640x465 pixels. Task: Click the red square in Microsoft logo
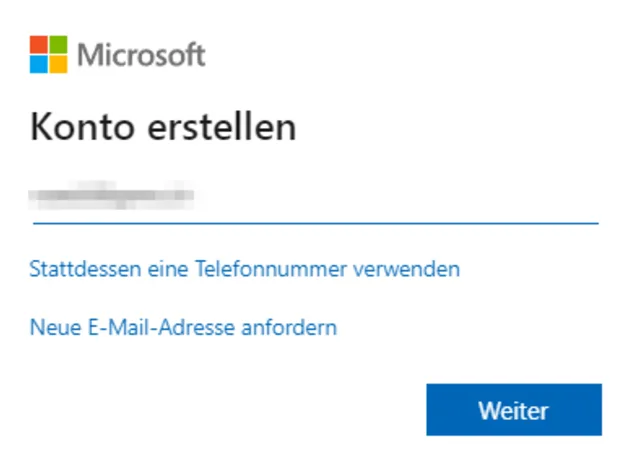coord(40,45)
